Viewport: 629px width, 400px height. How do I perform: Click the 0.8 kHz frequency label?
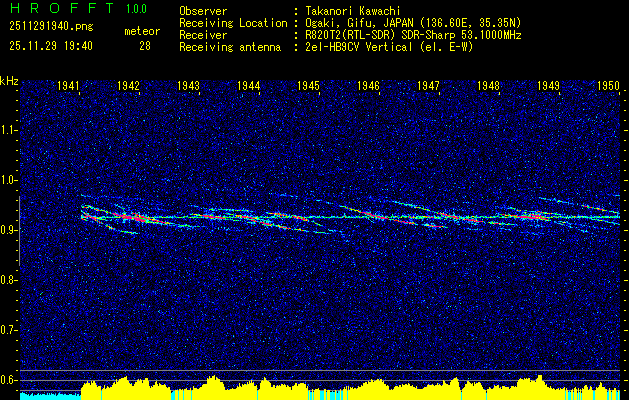(8, 280)
